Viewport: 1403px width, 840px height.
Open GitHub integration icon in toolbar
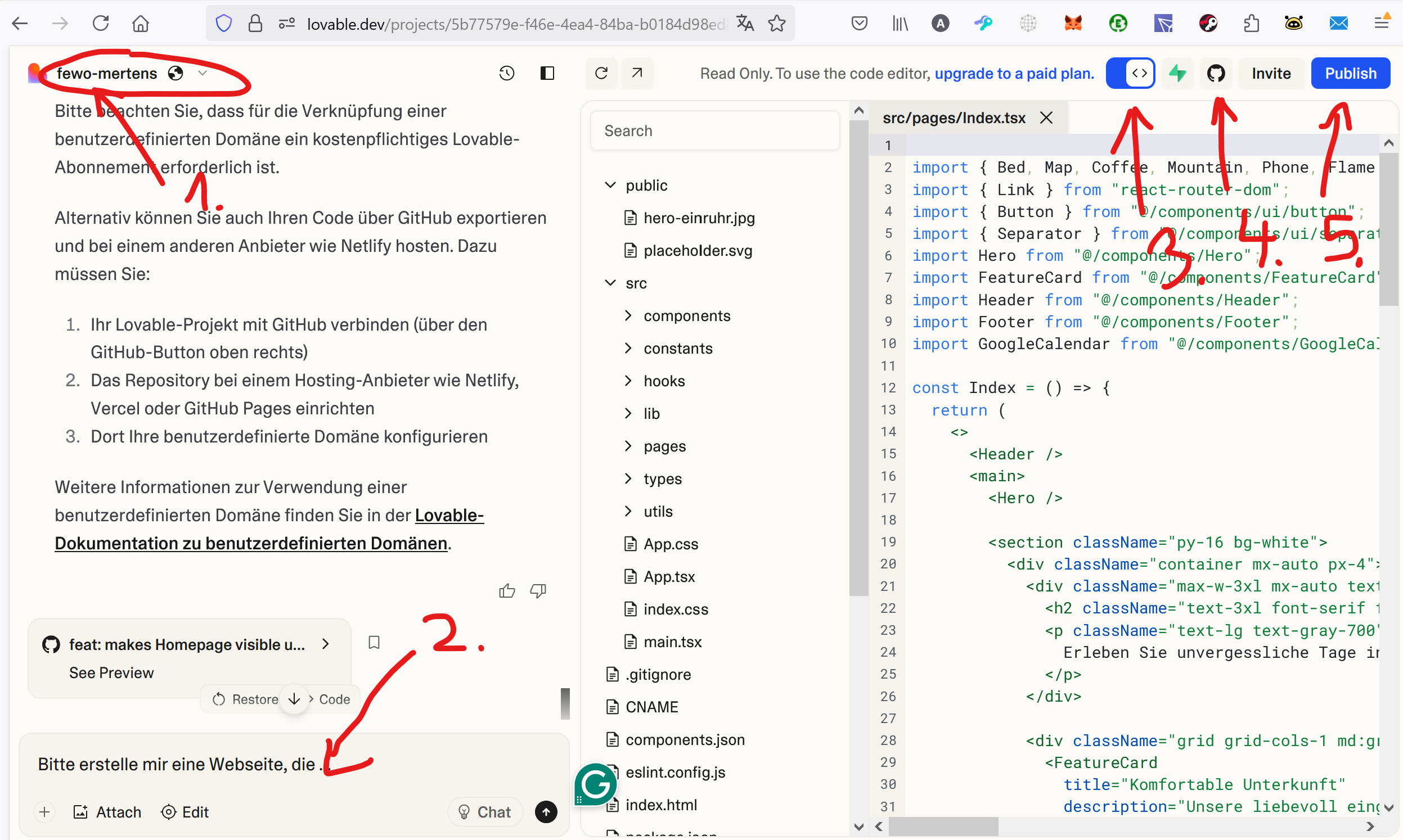(1216, 73)
